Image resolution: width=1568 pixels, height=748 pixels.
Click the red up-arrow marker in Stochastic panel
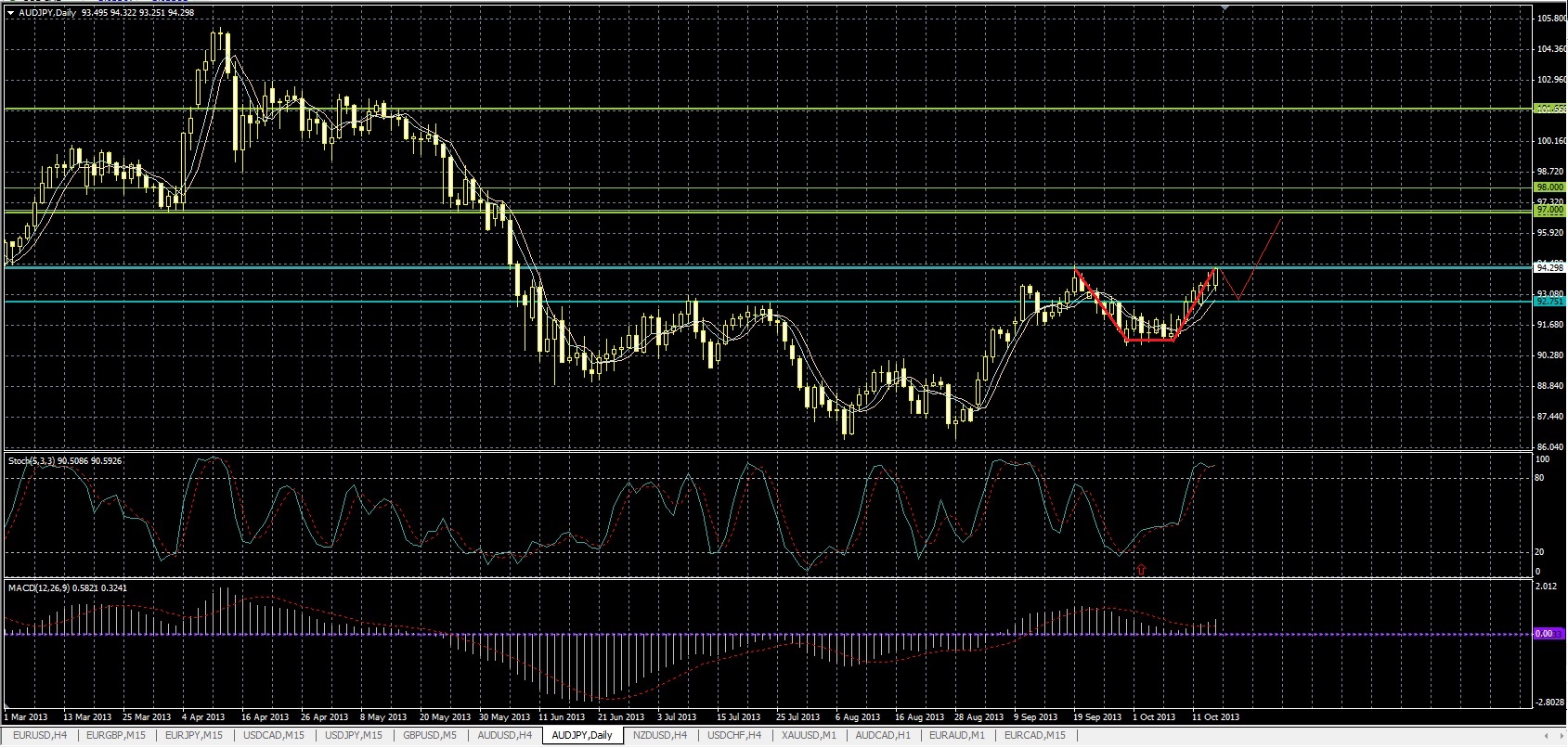coord(1141,569)
